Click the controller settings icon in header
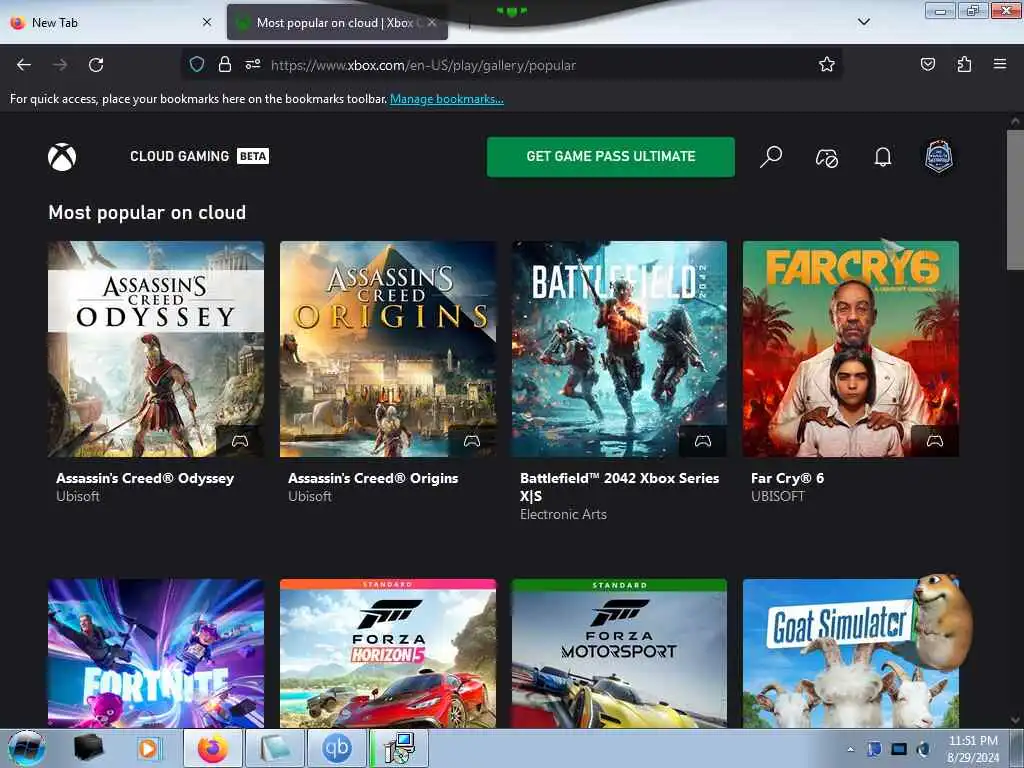 827,157
